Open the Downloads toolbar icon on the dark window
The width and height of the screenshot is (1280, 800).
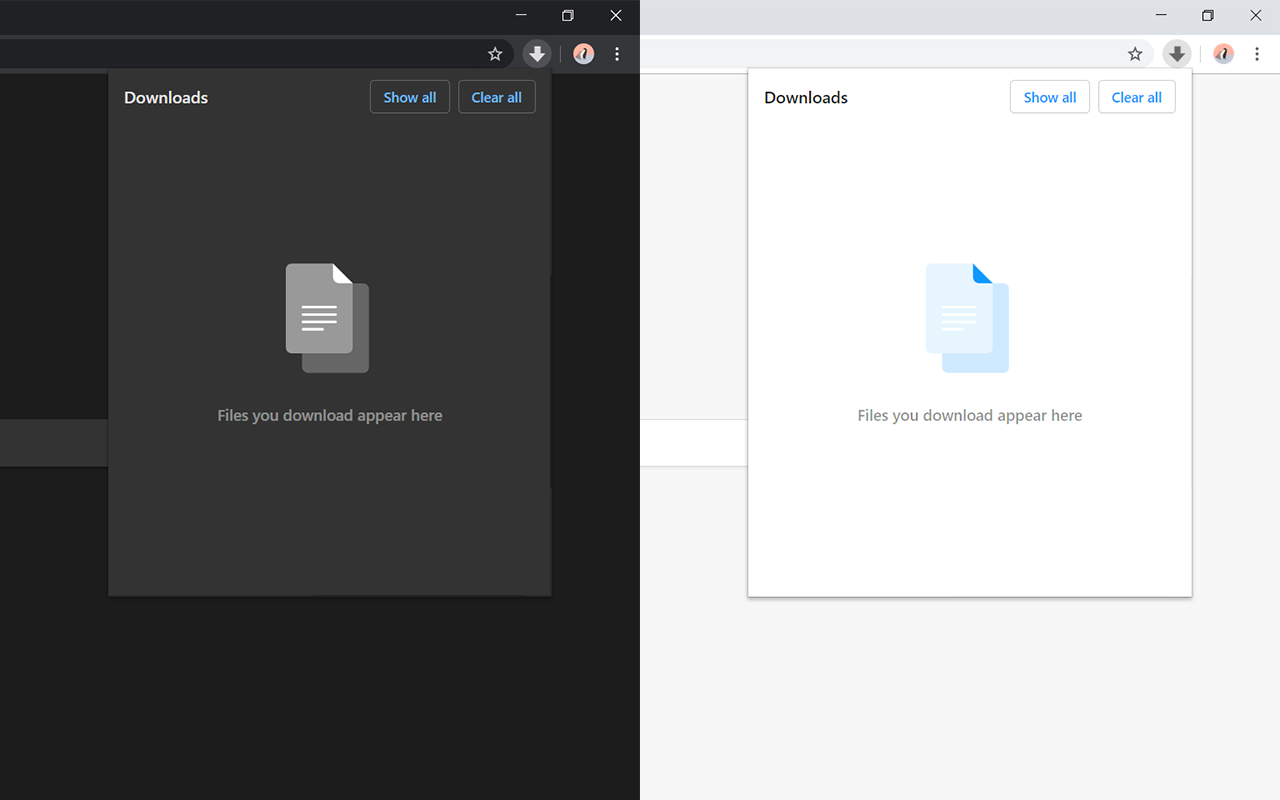pyautogui.click(x=537, y=54)
